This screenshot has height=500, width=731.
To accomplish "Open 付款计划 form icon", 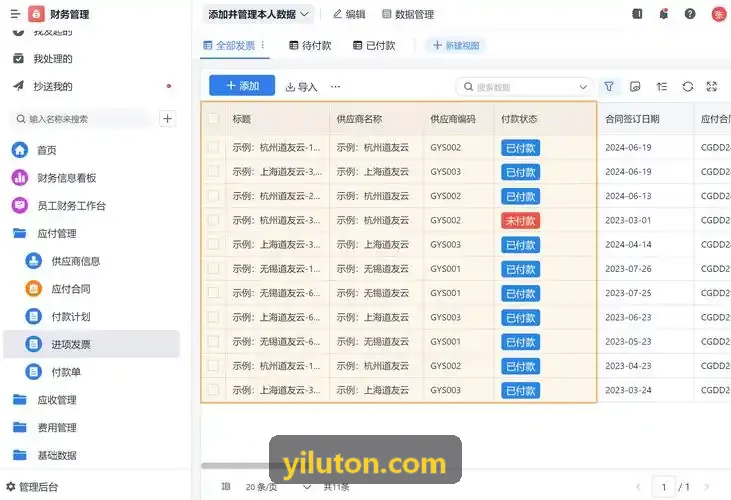I will (34, 316).
